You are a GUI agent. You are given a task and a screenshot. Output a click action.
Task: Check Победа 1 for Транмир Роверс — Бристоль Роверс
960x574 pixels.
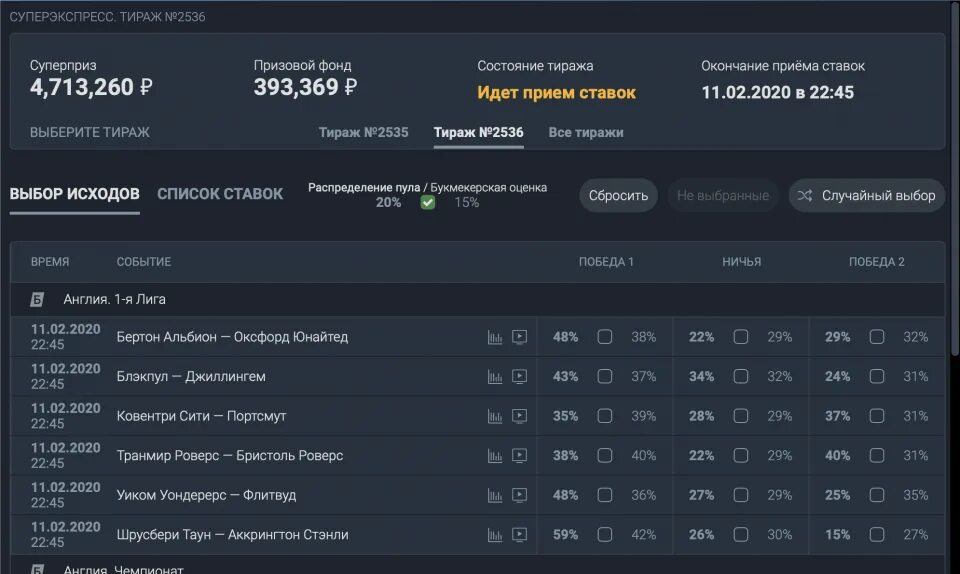click(x=605, y=455)
